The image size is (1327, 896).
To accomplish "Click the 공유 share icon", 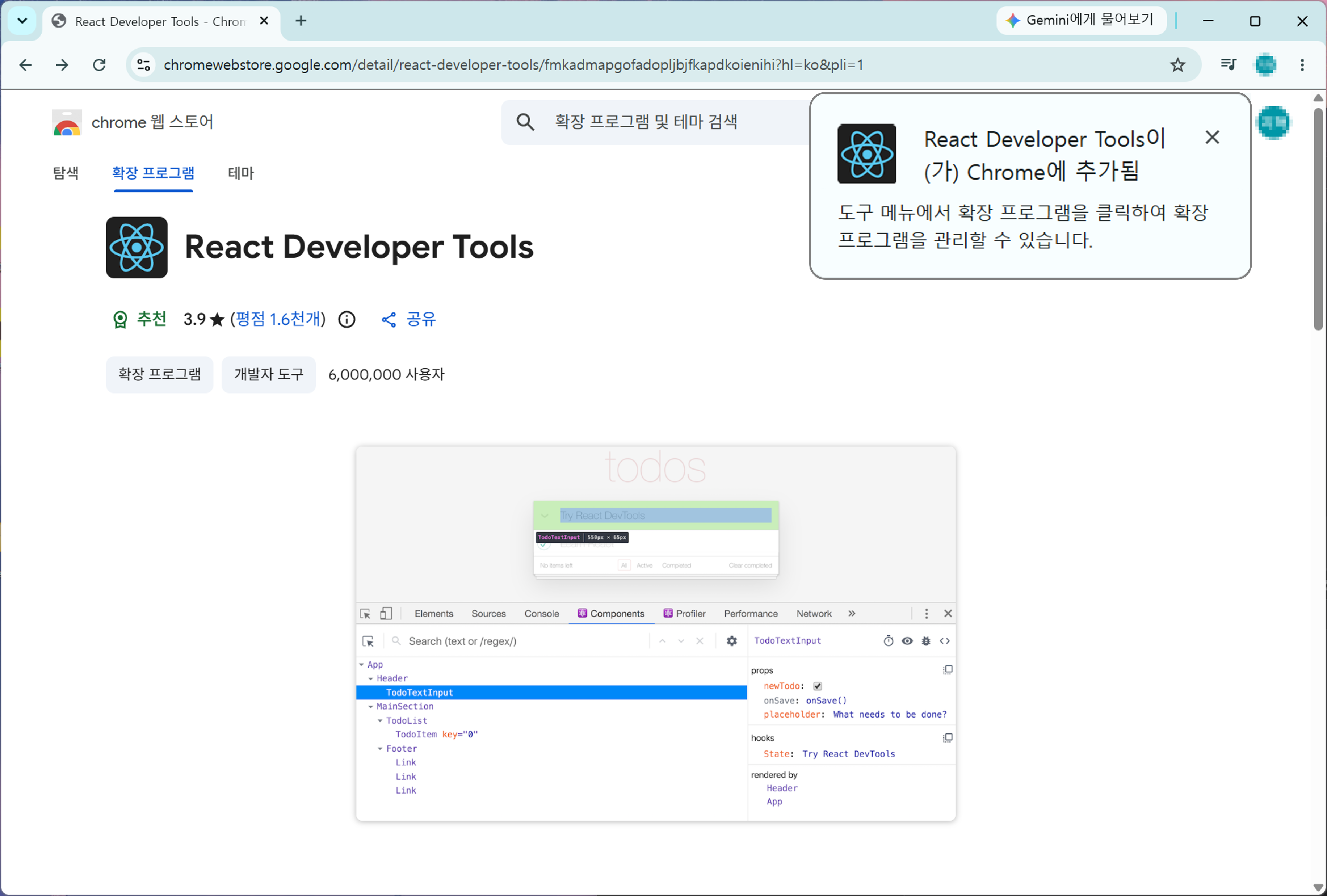I will coord(389,320).
